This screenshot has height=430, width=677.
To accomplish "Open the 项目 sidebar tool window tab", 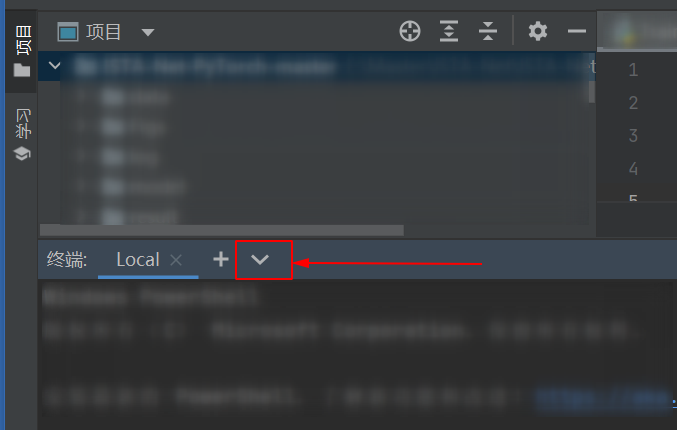I will (x=22, y=40).
